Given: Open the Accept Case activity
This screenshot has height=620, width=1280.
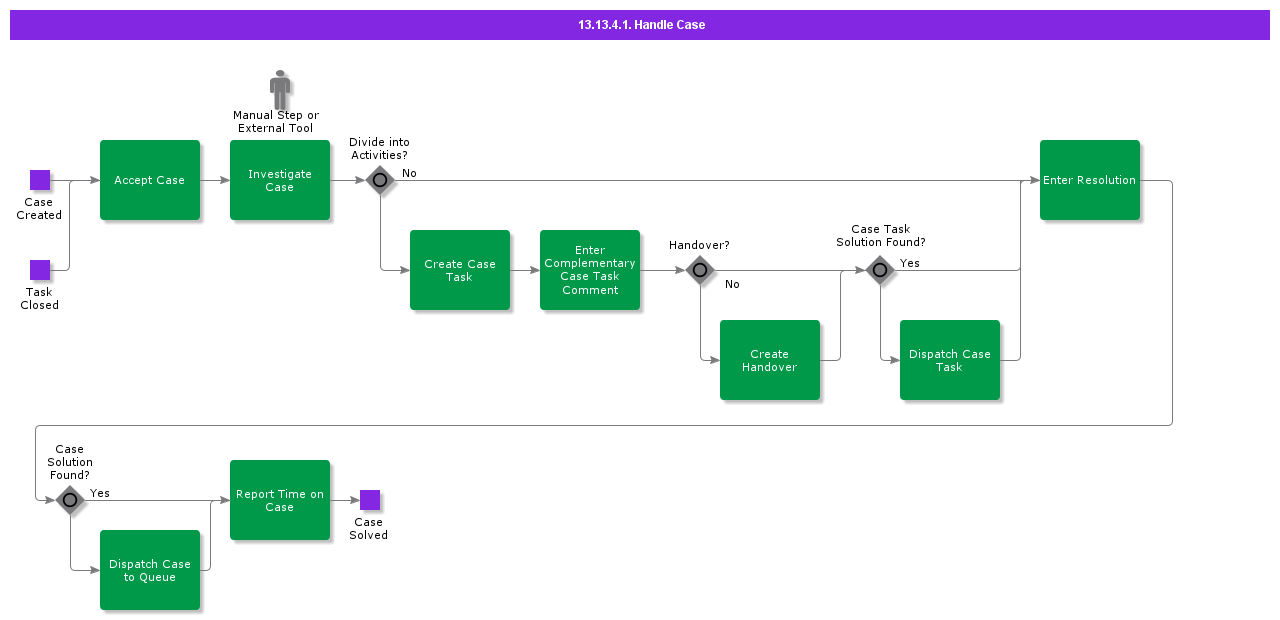Looking at the screenshot, I should point(150,180).
